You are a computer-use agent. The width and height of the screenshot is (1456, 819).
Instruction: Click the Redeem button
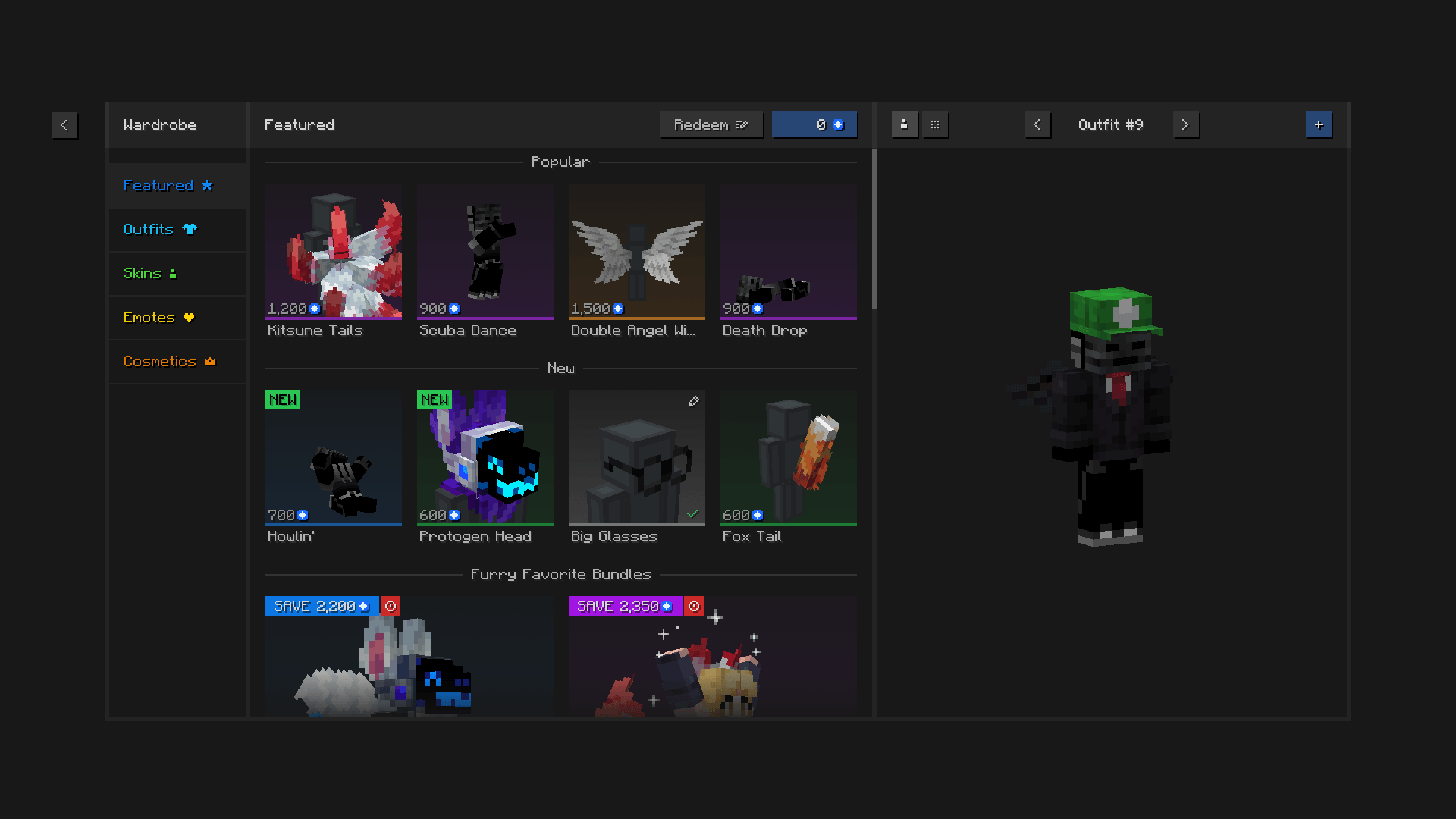point(711,125)
